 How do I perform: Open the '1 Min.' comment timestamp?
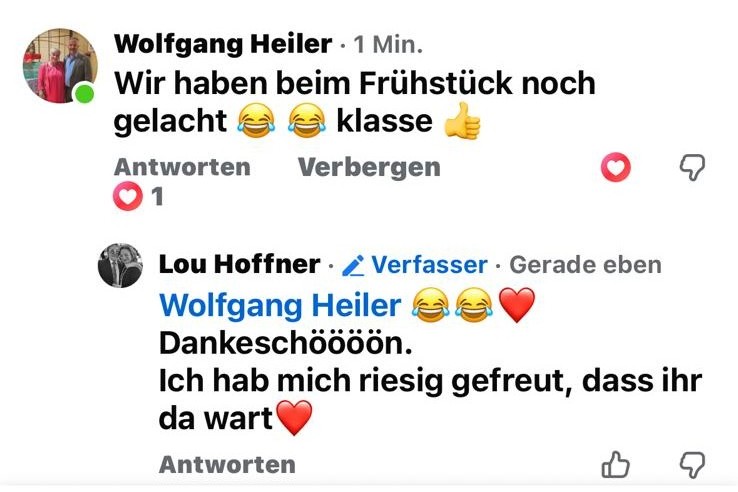click(x=388, y=45)
